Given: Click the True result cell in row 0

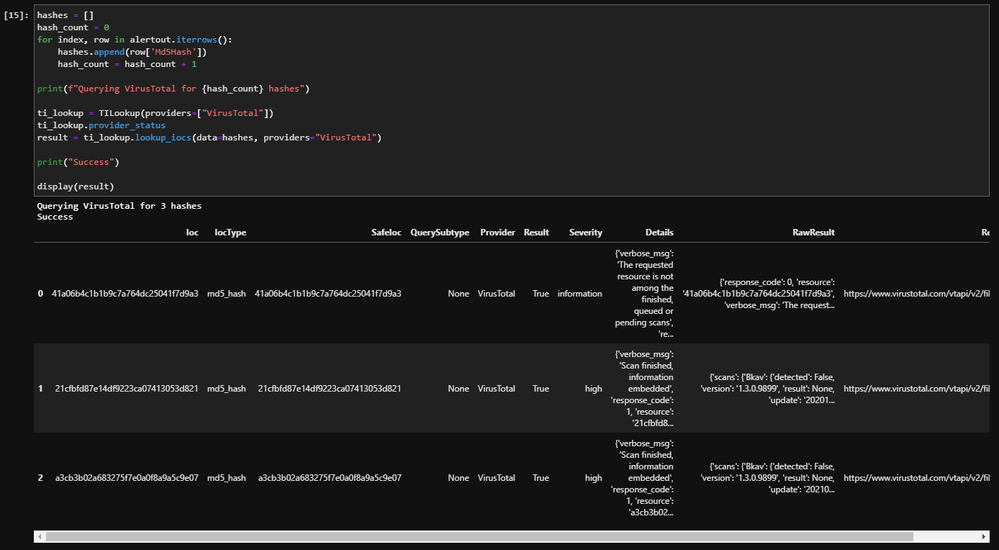Looking at the screenshot, I should pyautogui.click(x=540, y=294).
